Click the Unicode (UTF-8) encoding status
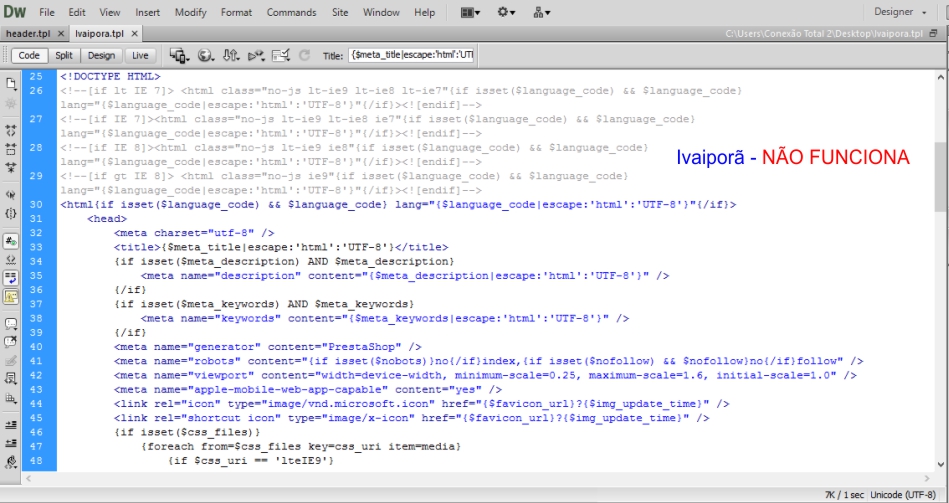Screen dimensions: 949x503 904,495
